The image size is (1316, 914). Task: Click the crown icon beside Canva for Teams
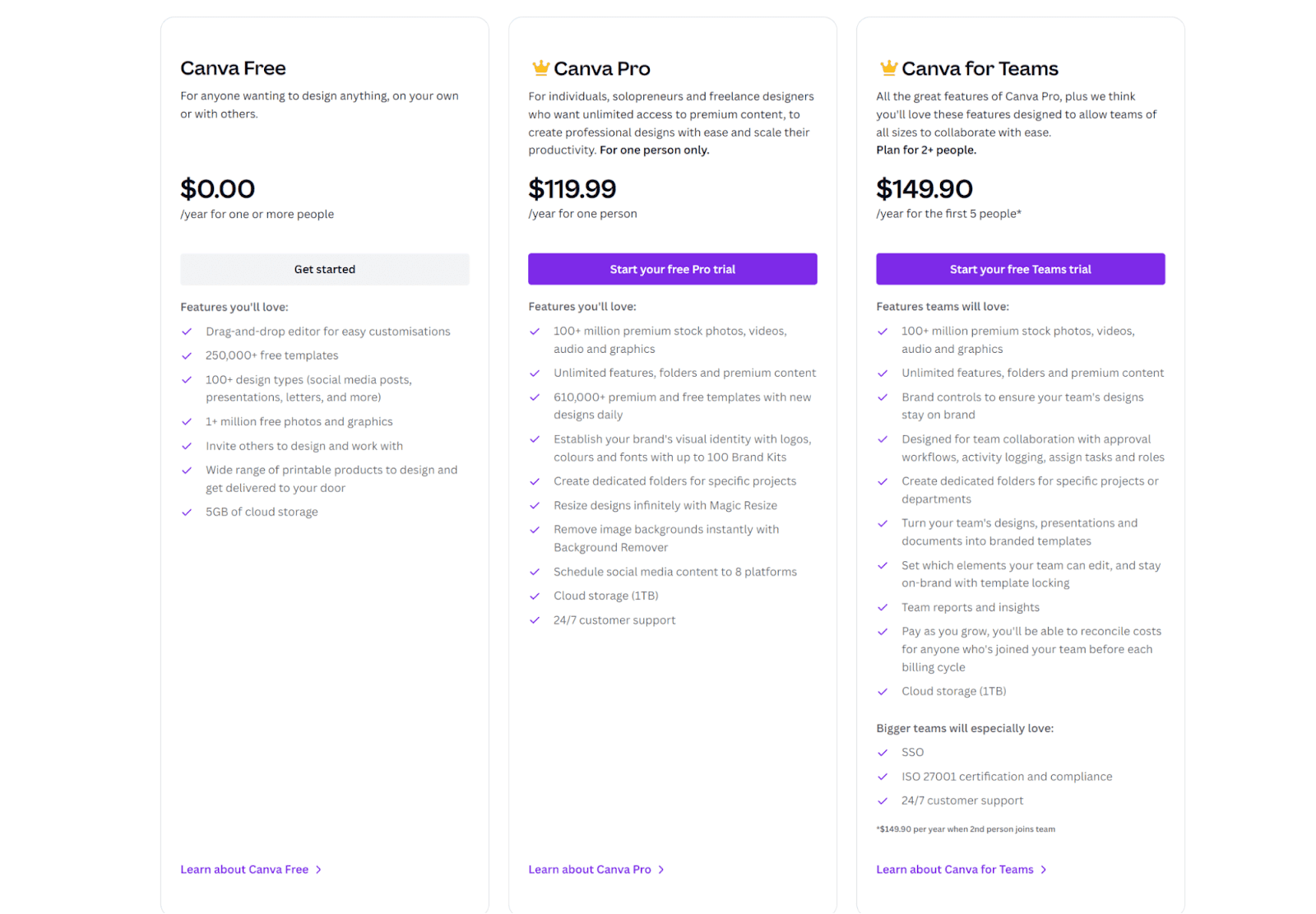click(x=888, y=67)
